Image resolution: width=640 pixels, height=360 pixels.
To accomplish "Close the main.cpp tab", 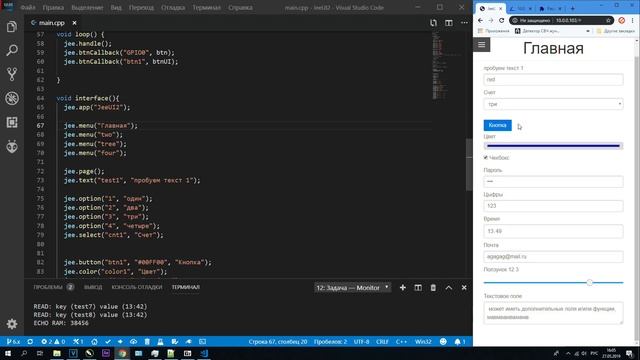I will [74, 23].
